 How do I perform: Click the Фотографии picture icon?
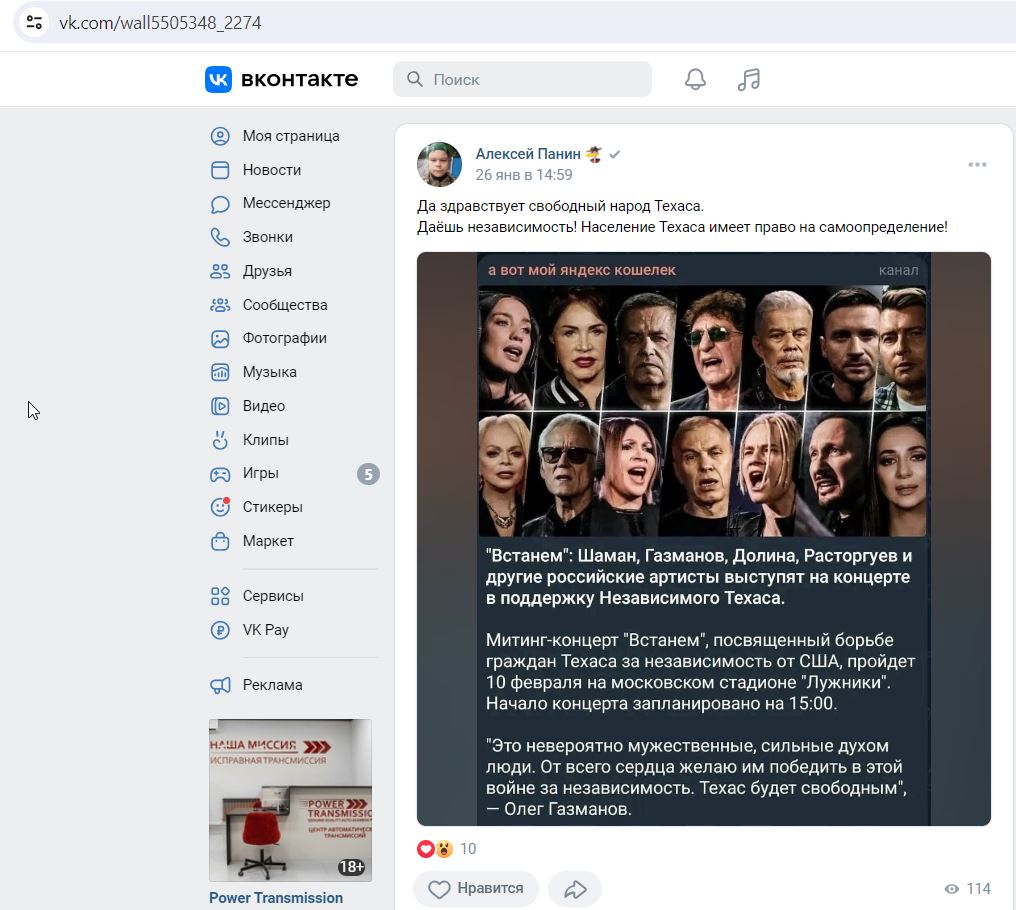click(220, 338)
